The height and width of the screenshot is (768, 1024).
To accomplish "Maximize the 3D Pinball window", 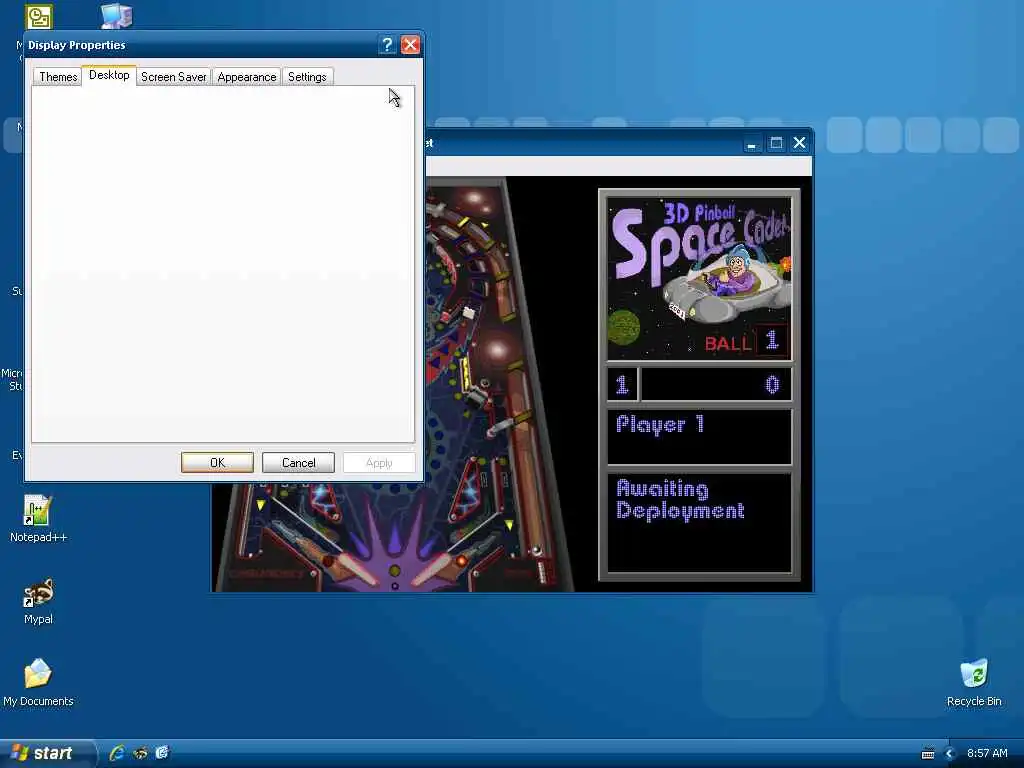I will coord(776,143).
